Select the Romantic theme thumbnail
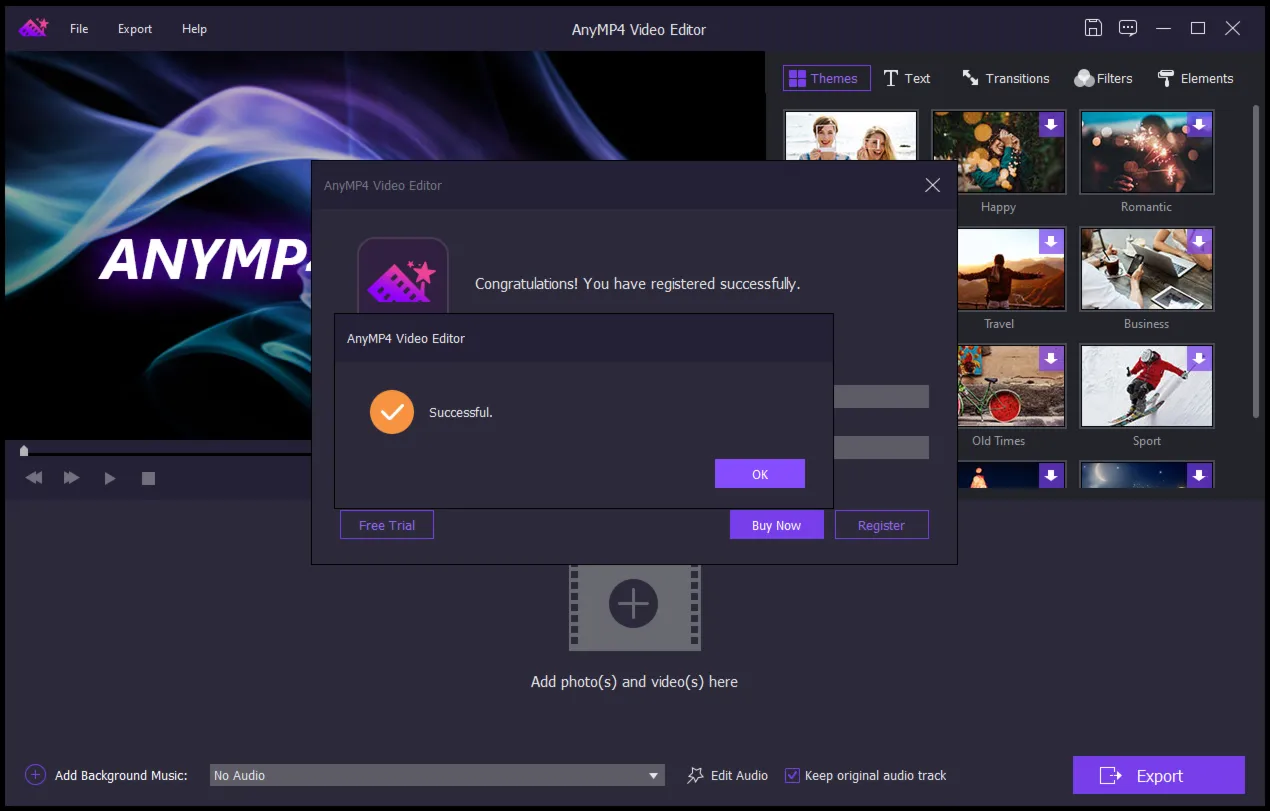Viewport: 1270px width, 811px height. click(1147, 152)
